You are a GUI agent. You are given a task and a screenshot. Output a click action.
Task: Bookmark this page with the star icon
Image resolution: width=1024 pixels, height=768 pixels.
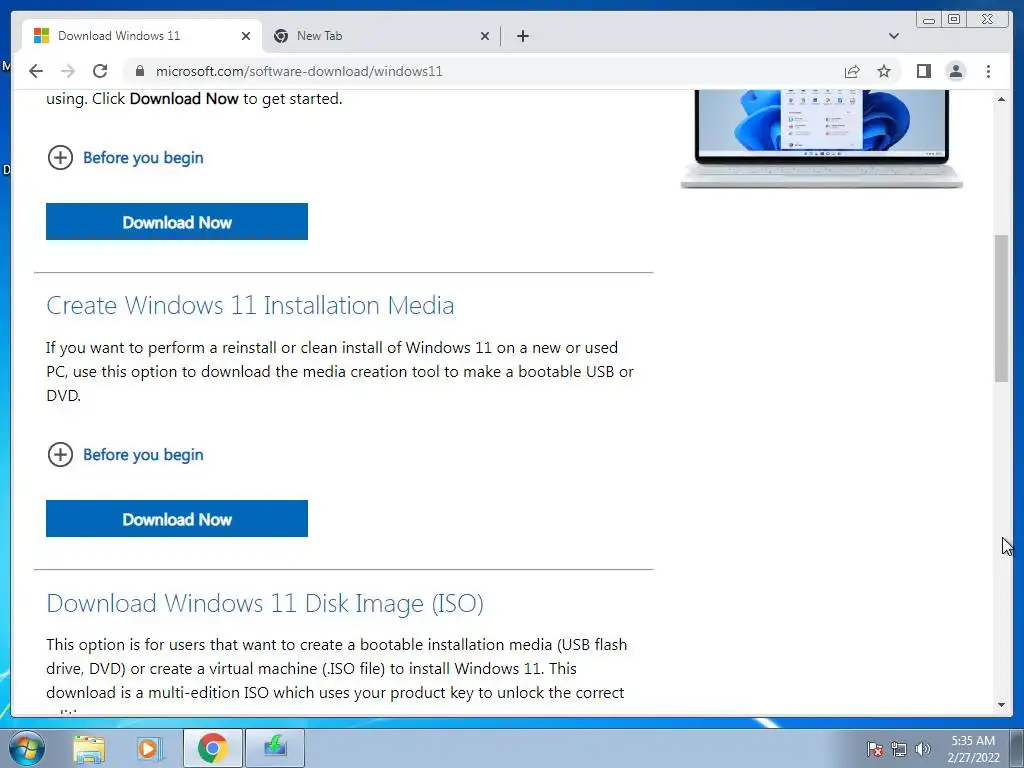click(x=884, y=71)
